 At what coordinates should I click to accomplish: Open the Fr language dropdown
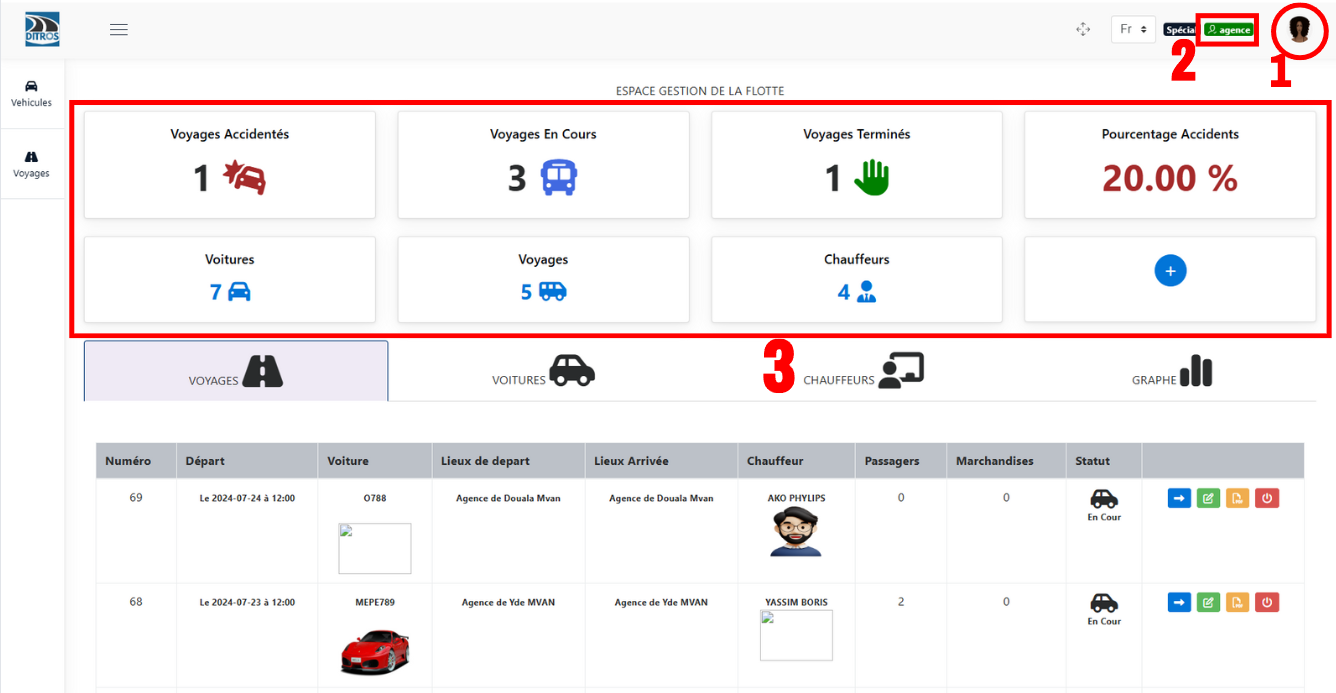click(1133, 30)
